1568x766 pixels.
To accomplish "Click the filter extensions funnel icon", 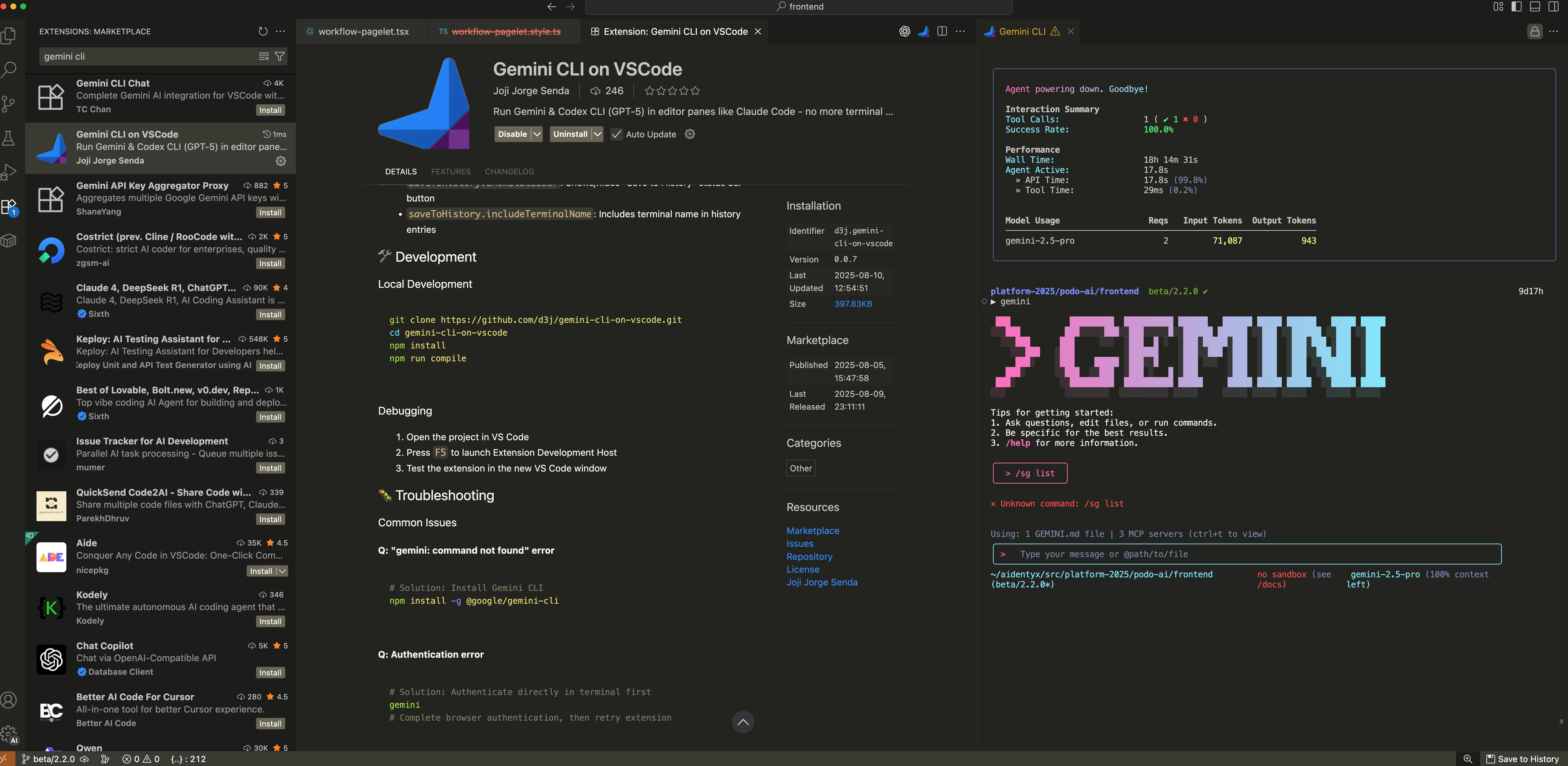I will [280, 56].
